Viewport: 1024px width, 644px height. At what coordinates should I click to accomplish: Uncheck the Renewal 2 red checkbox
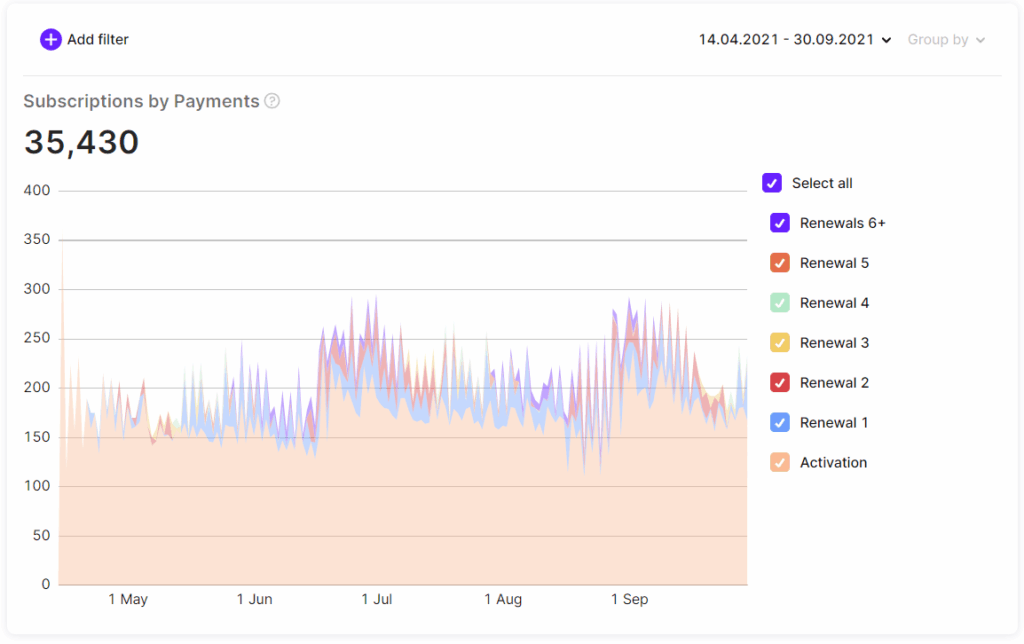[x=780, y=383]
